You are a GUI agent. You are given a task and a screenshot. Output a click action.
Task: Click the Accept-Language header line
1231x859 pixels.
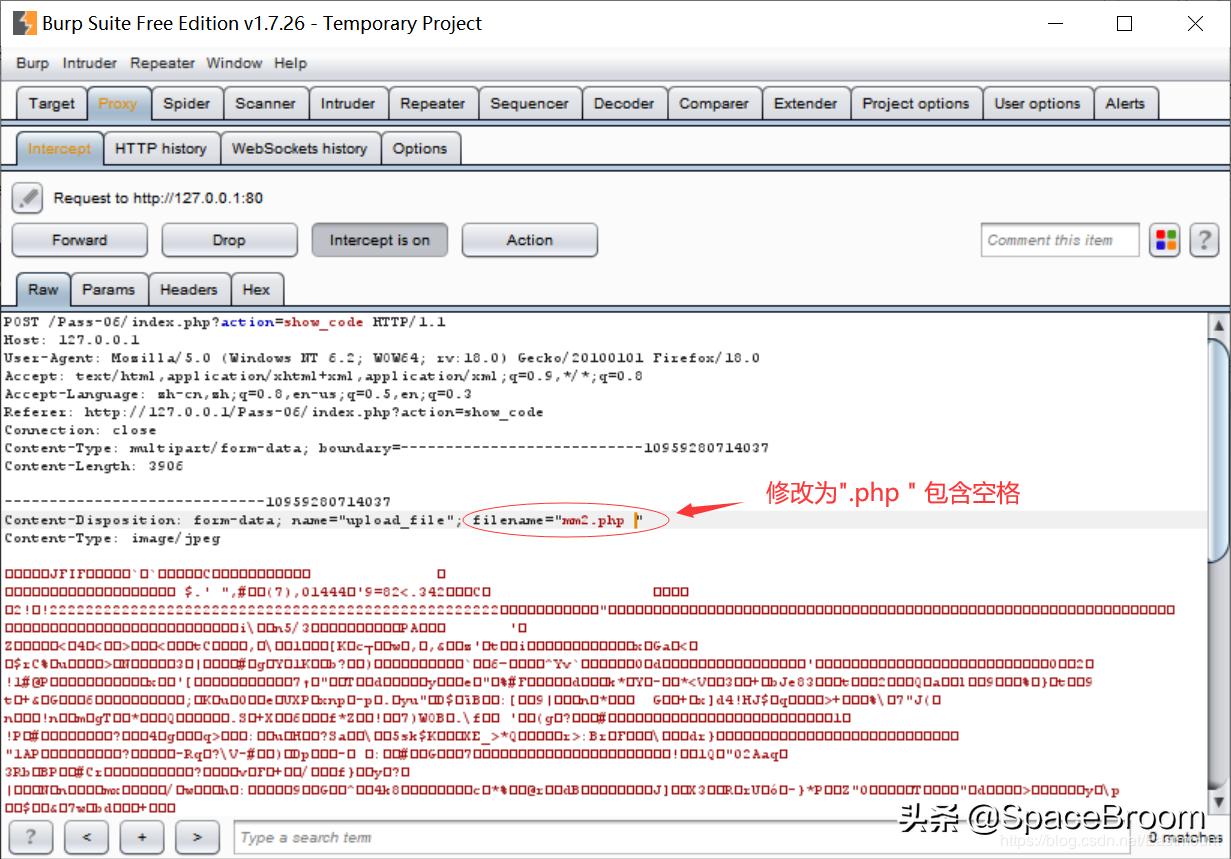coord(238,394)
